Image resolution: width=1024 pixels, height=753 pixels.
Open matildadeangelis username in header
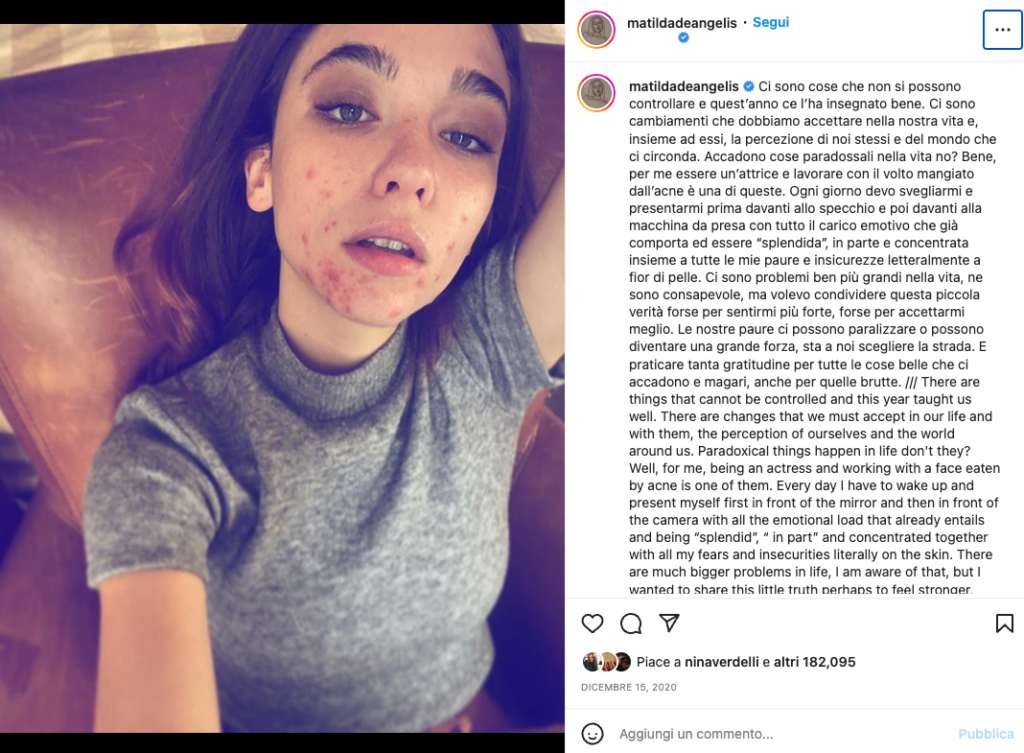[682, 23]
